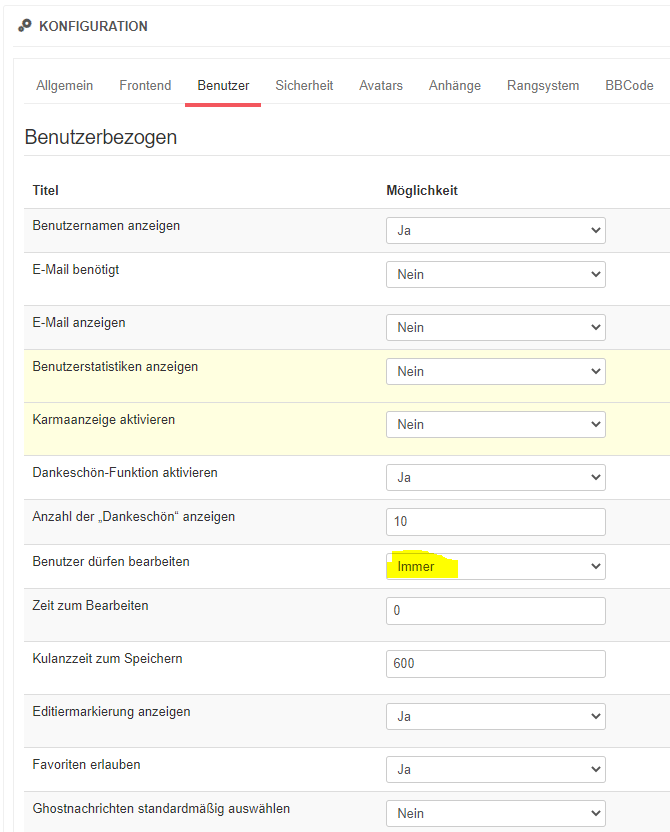Open the Avatars tab
This screenshot has width=670, height=832.
tap(381, 86)
